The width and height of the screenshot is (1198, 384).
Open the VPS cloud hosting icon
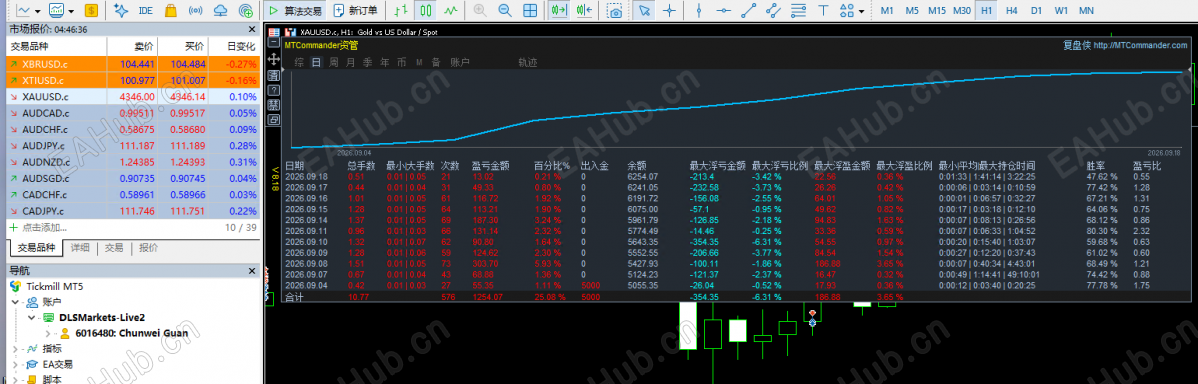221,11
